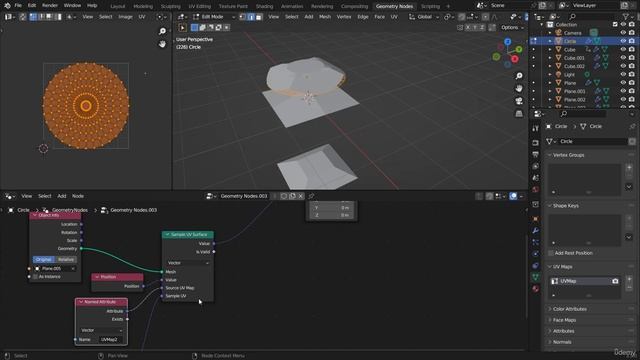
Task: Expand Face Maps panel
Action: 550,320
